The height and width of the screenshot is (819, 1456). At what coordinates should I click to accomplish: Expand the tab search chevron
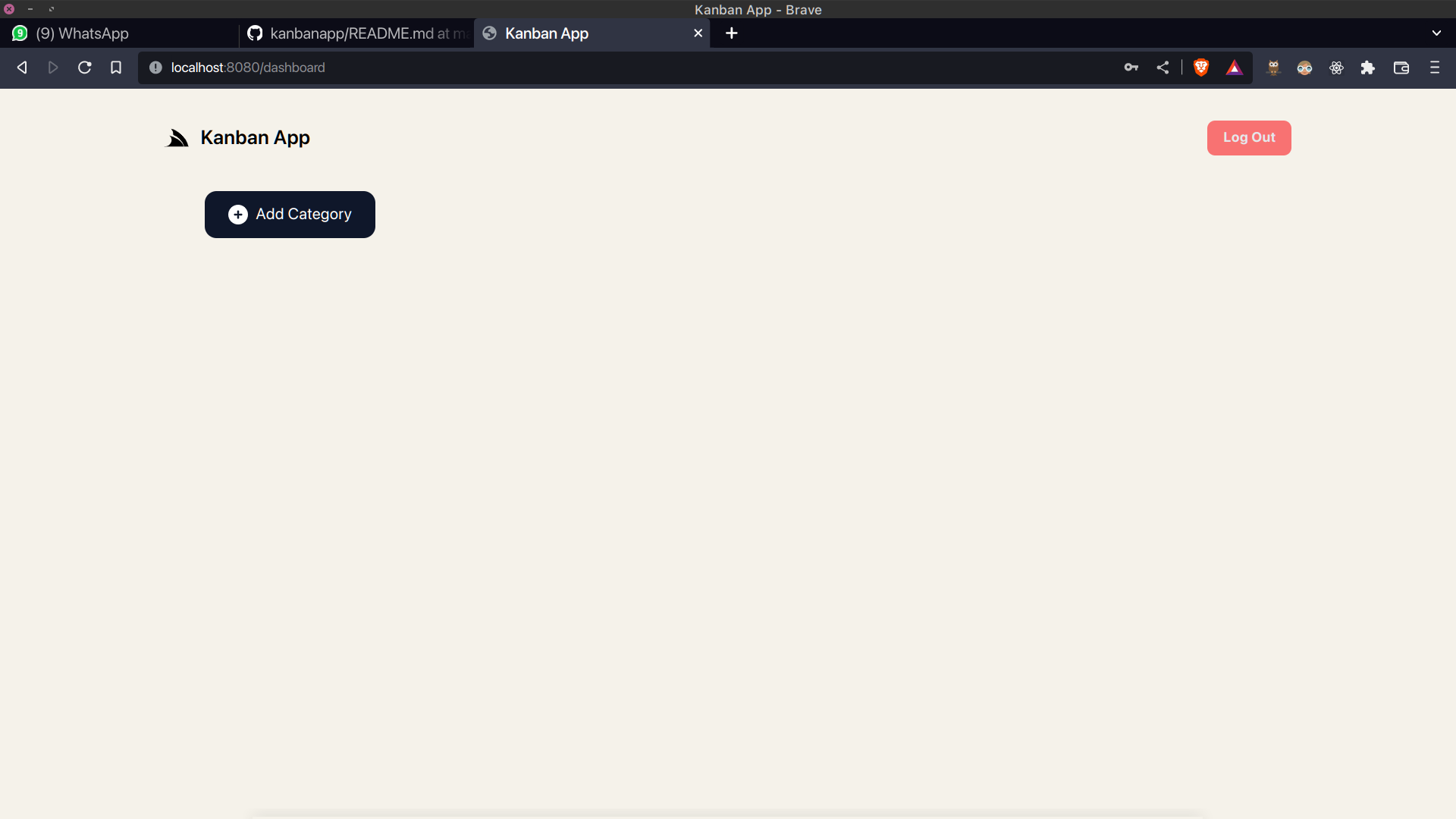point(1436,33)
